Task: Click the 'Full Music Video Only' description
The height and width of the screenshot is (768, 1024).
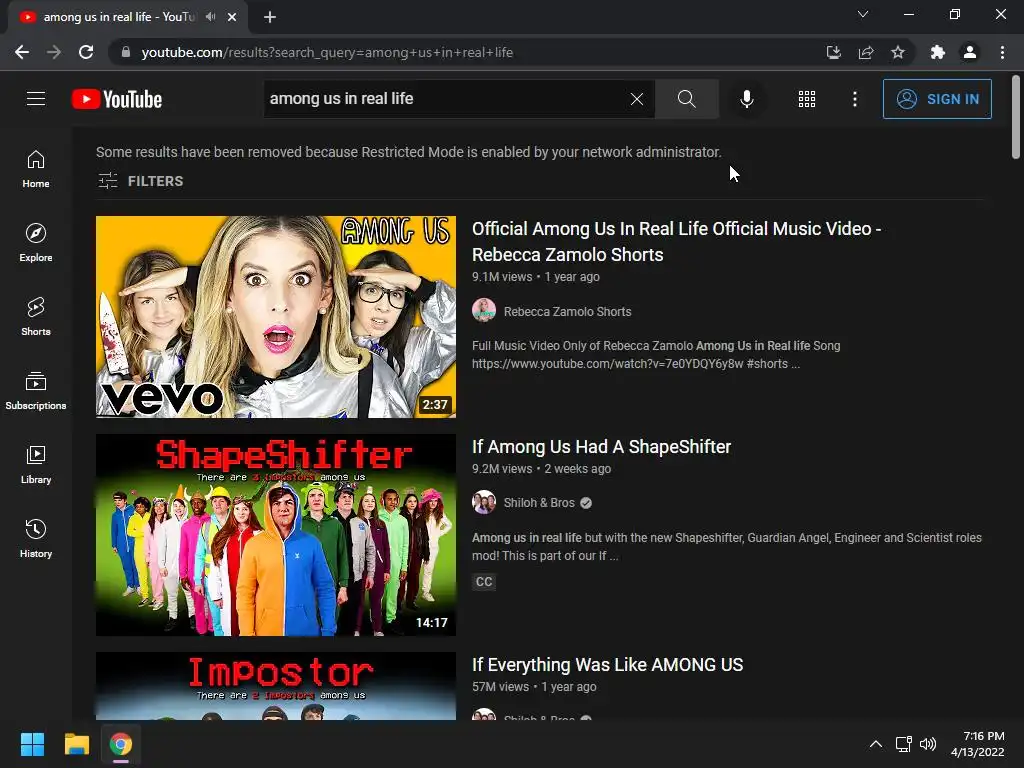Action: click(x=656, y=355)
